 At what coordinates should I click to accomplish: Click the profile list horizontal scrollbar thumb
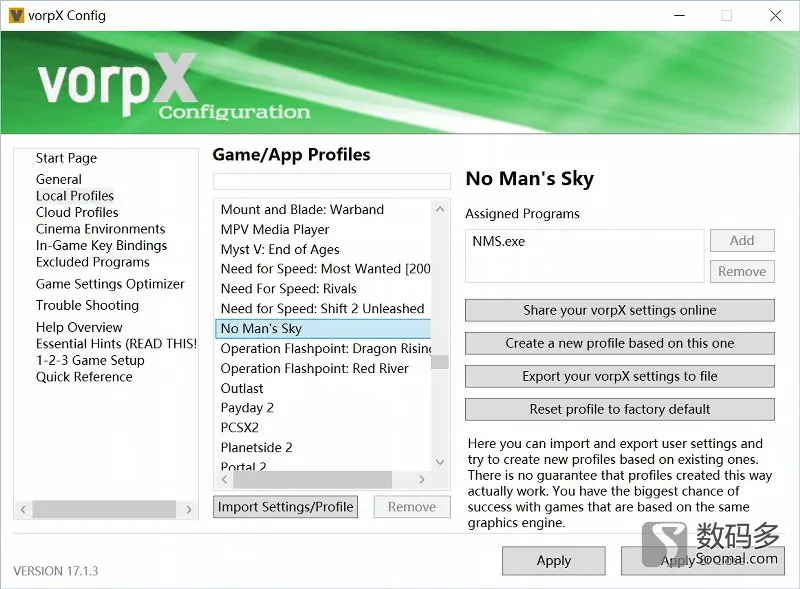(x=312, y=479)
